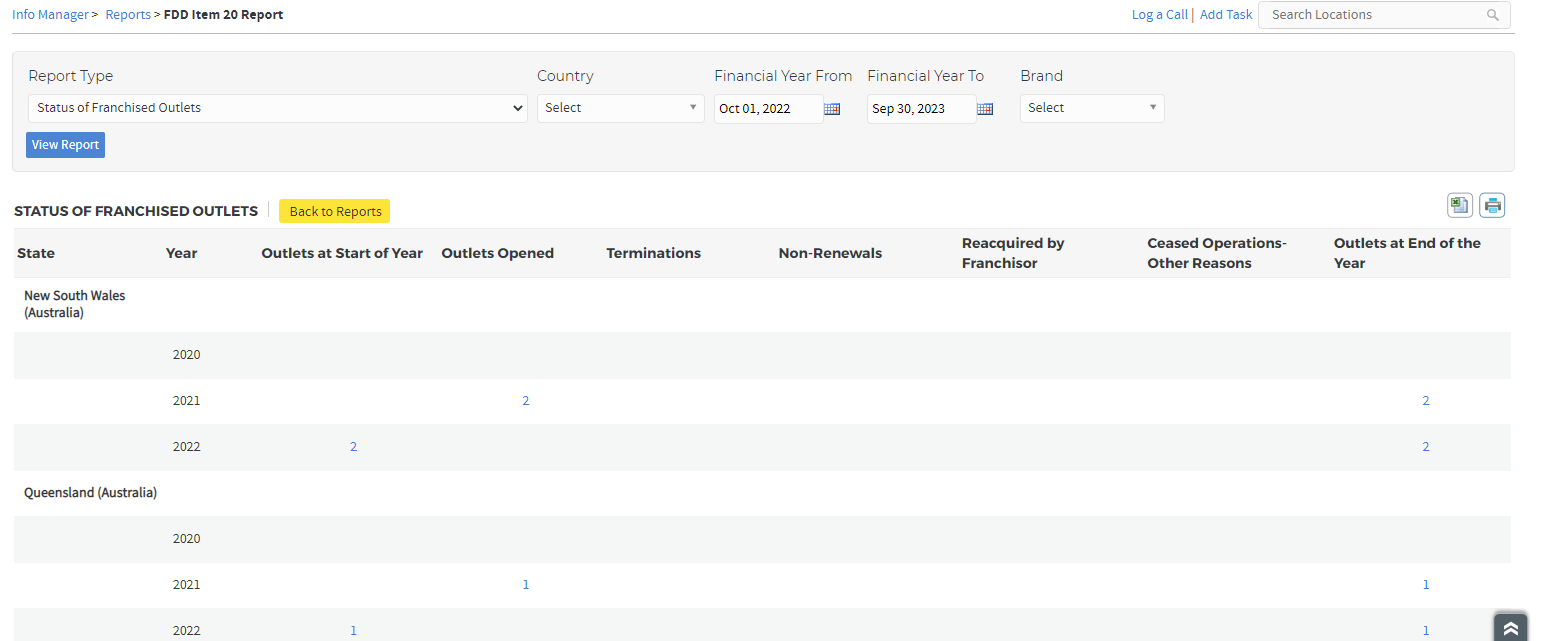
Task: Click the 2022 year under New South Wales
Action: [x=186, y=447]
